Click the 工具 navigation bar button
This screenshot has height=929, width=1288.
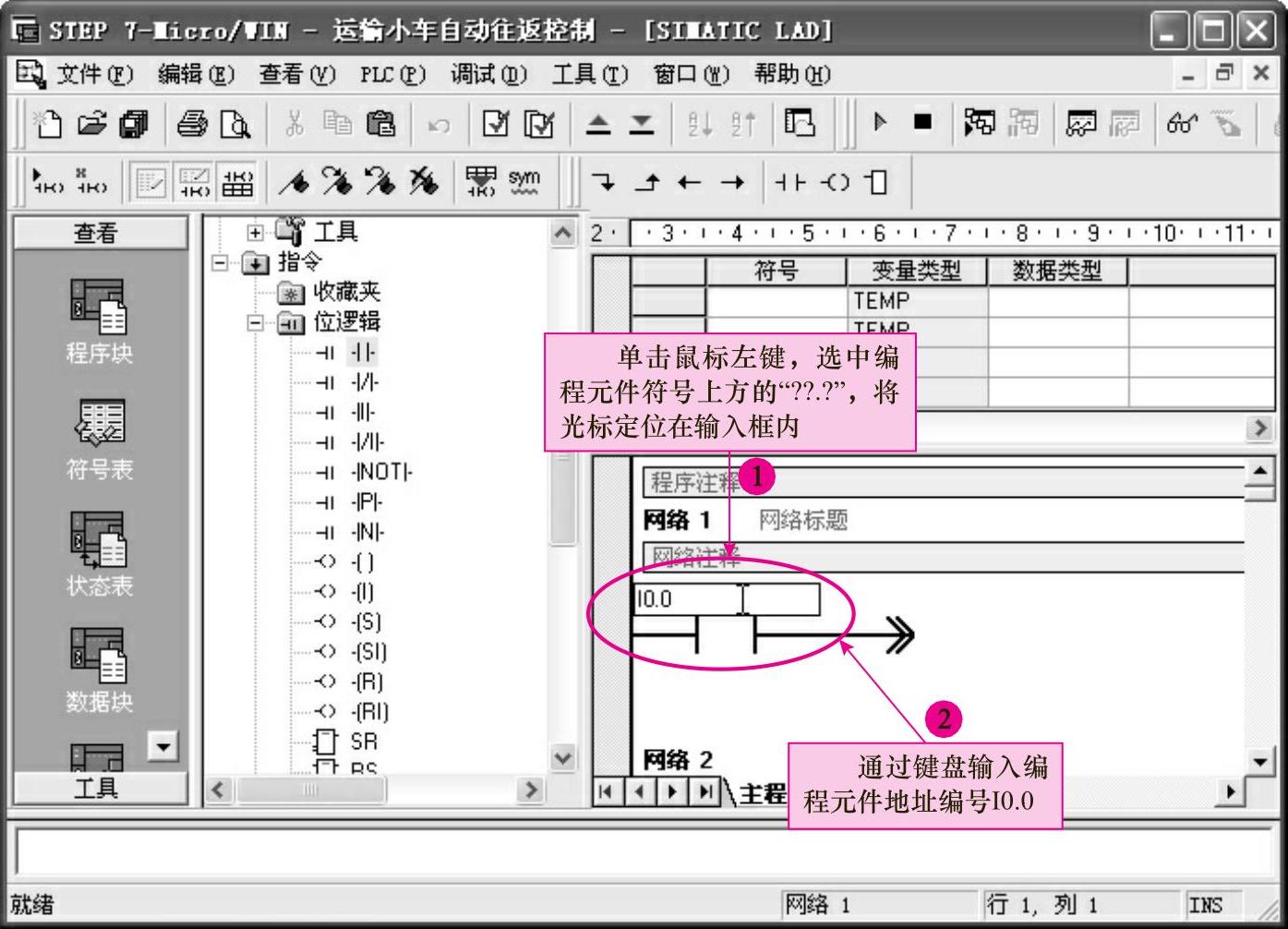click(100, 789)
